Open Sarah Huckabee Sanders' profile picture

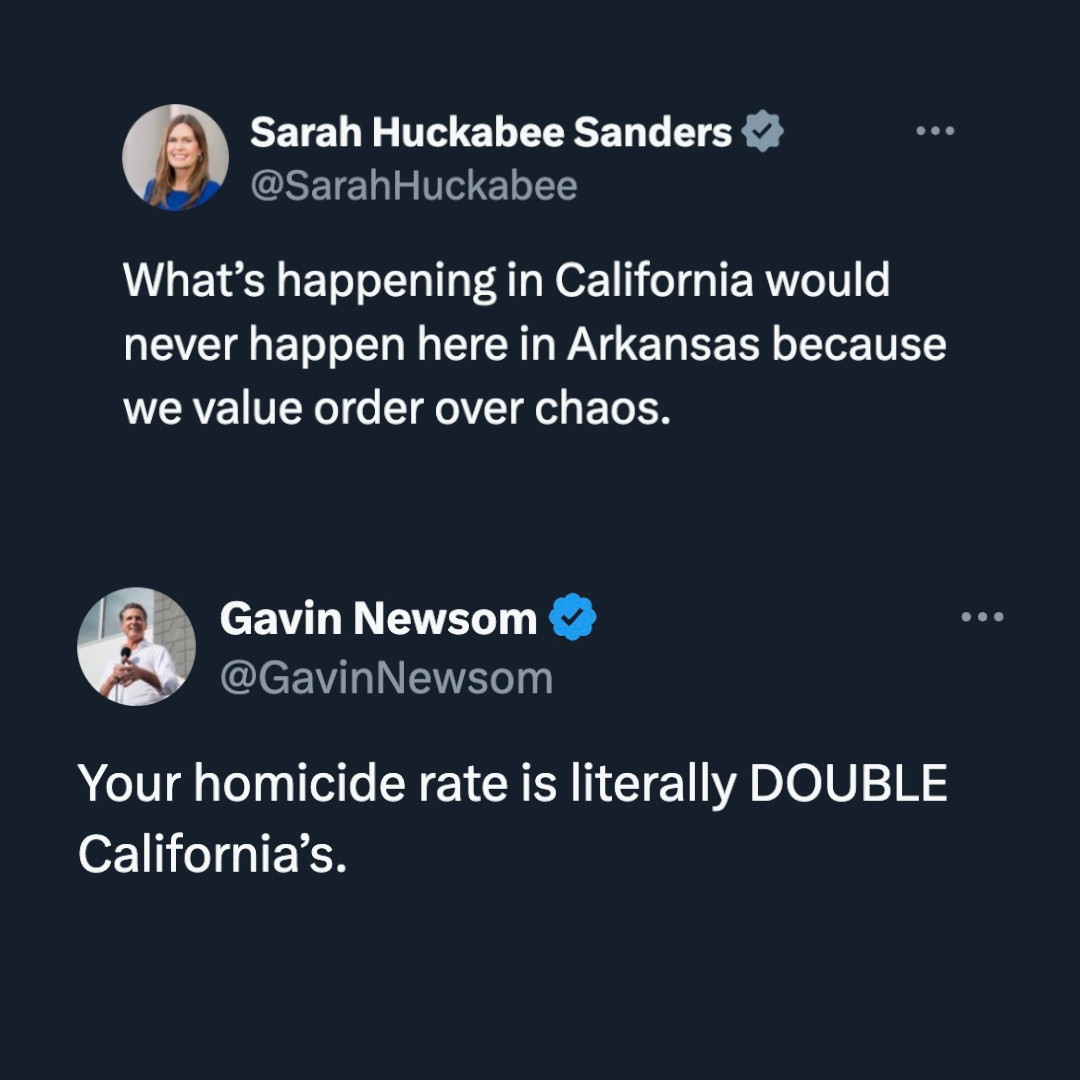tap(175, 158)
